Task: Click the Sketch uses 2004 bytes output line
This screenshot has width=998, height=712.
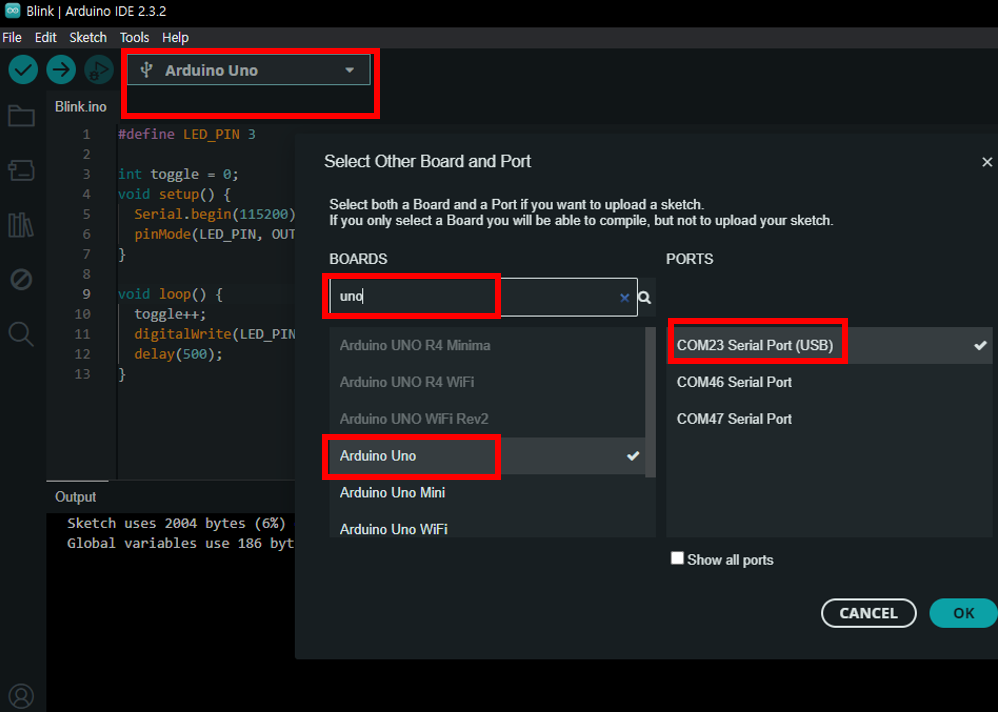Action: pos(176,523)
